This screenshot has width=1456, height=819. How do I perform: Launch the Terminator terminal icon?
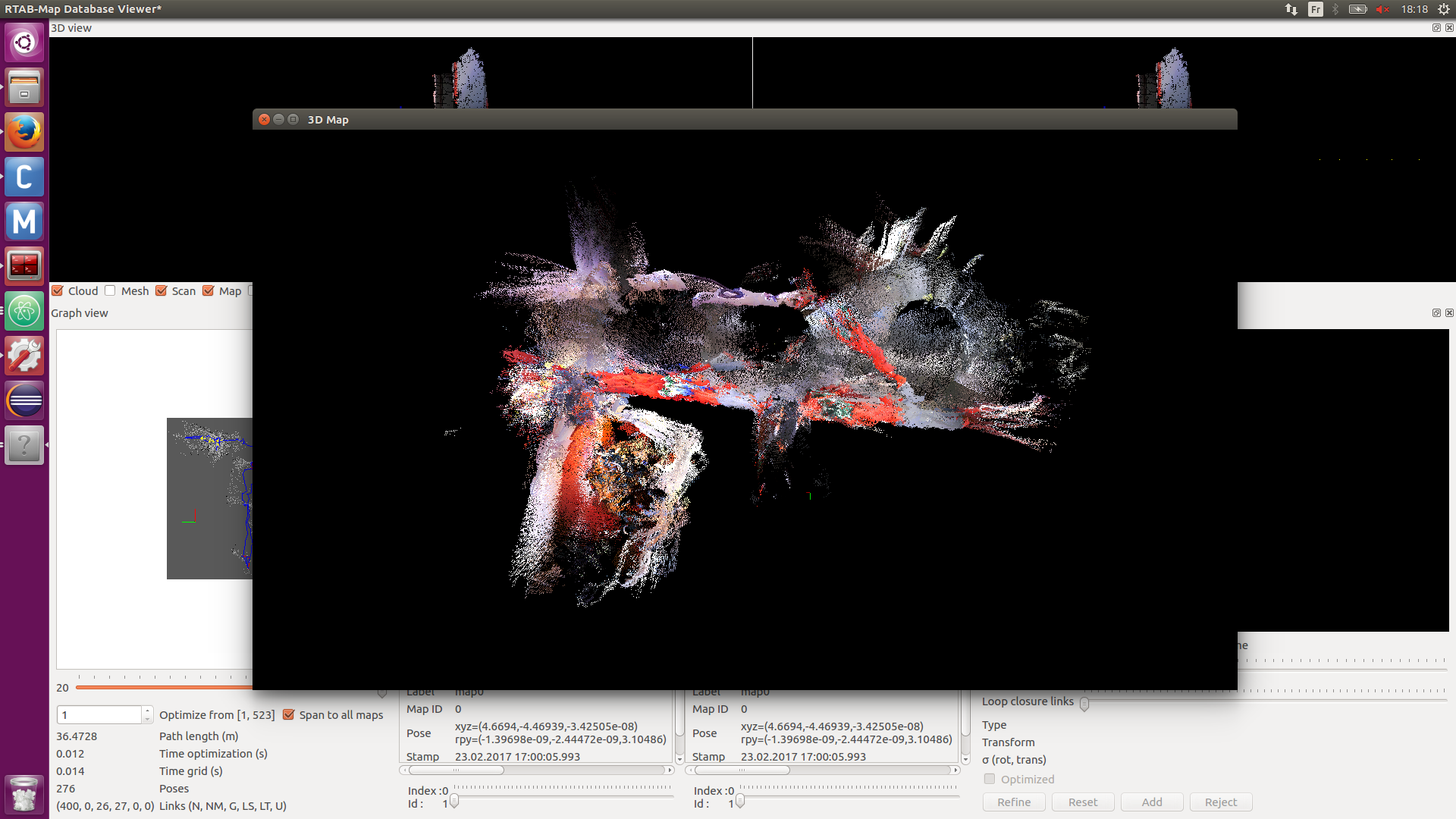point(24,266)
